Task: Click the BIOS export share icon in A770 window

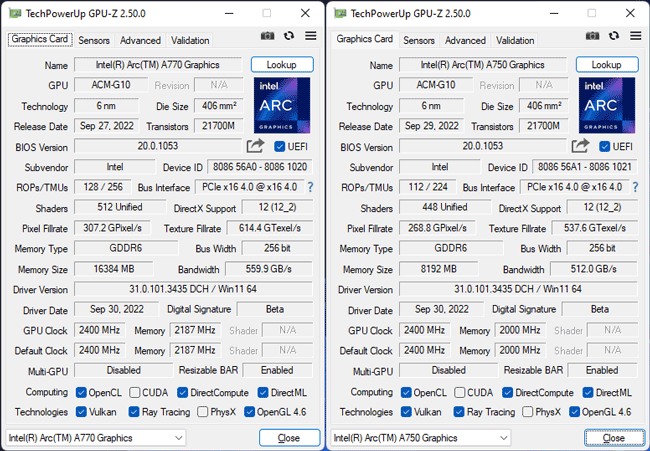Action: tap(255, 147)
